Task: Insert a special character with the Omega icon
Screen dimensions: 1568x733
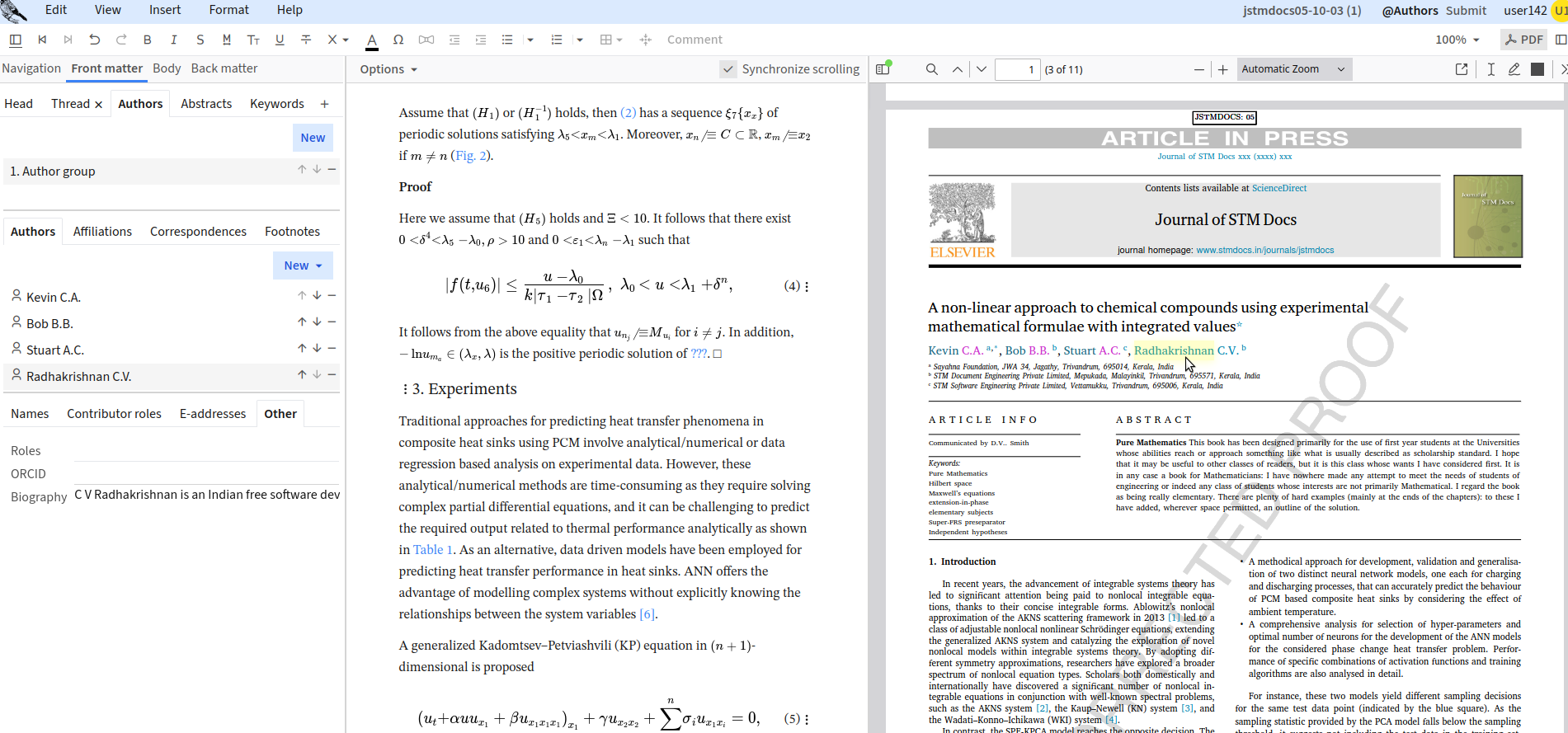Action: [x=398, y=40]
